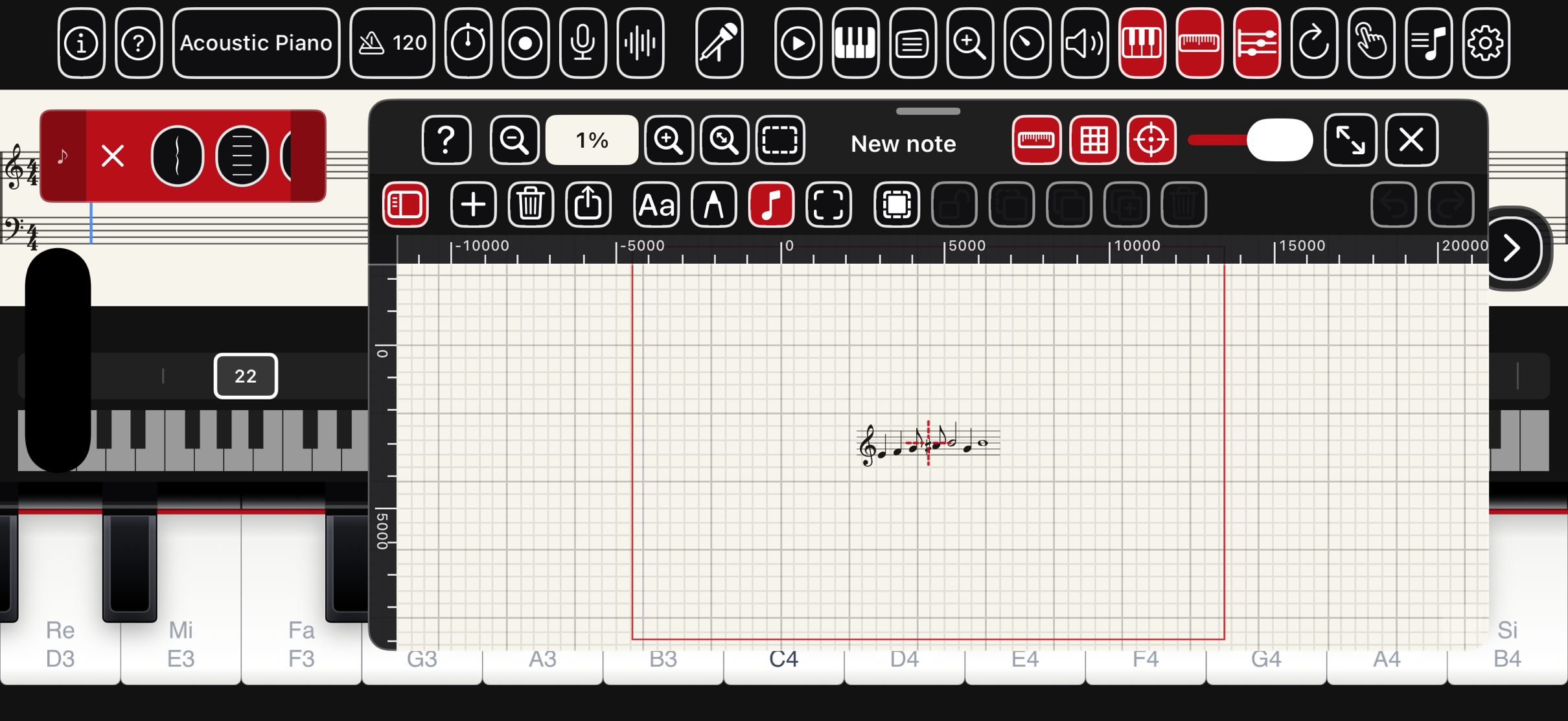The width and height of the screenshot is (1568, 721).
Task: Click the dashed selection rectangle tool
Action: tap(780, 140)
